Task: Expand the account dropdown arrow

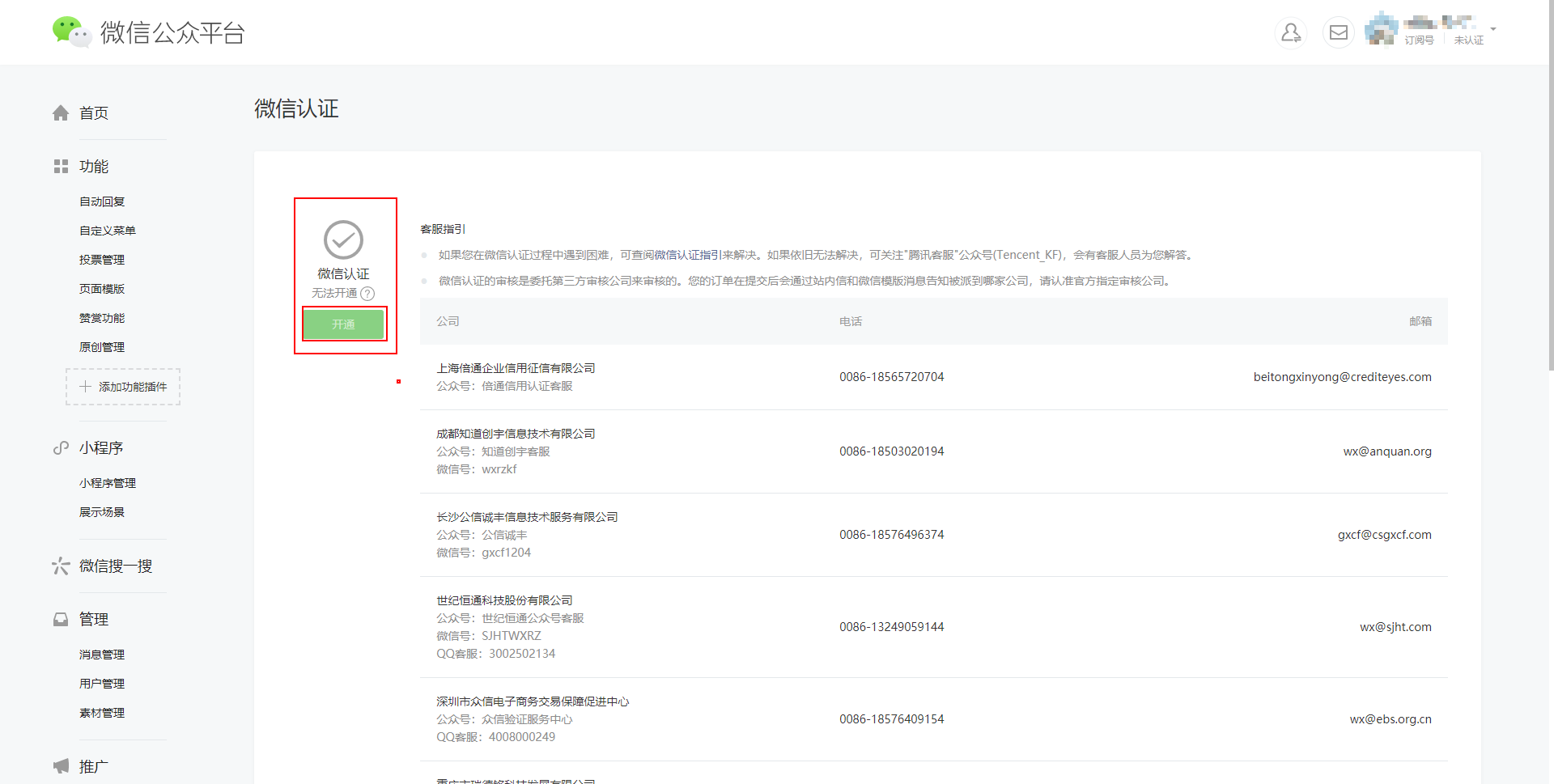Action: point(1493,29)
